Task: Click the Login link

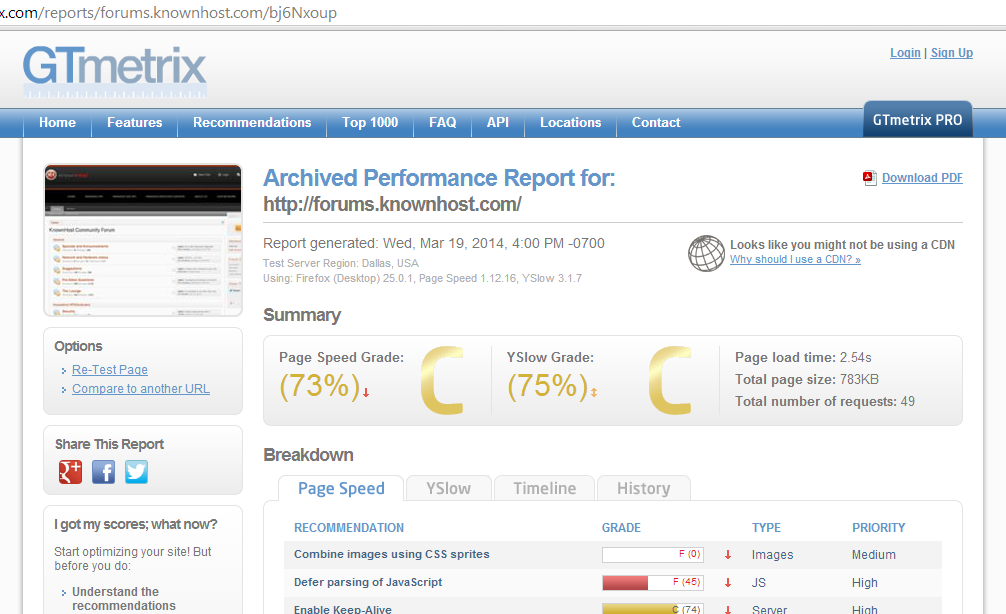Action: [x=905, y=53]
